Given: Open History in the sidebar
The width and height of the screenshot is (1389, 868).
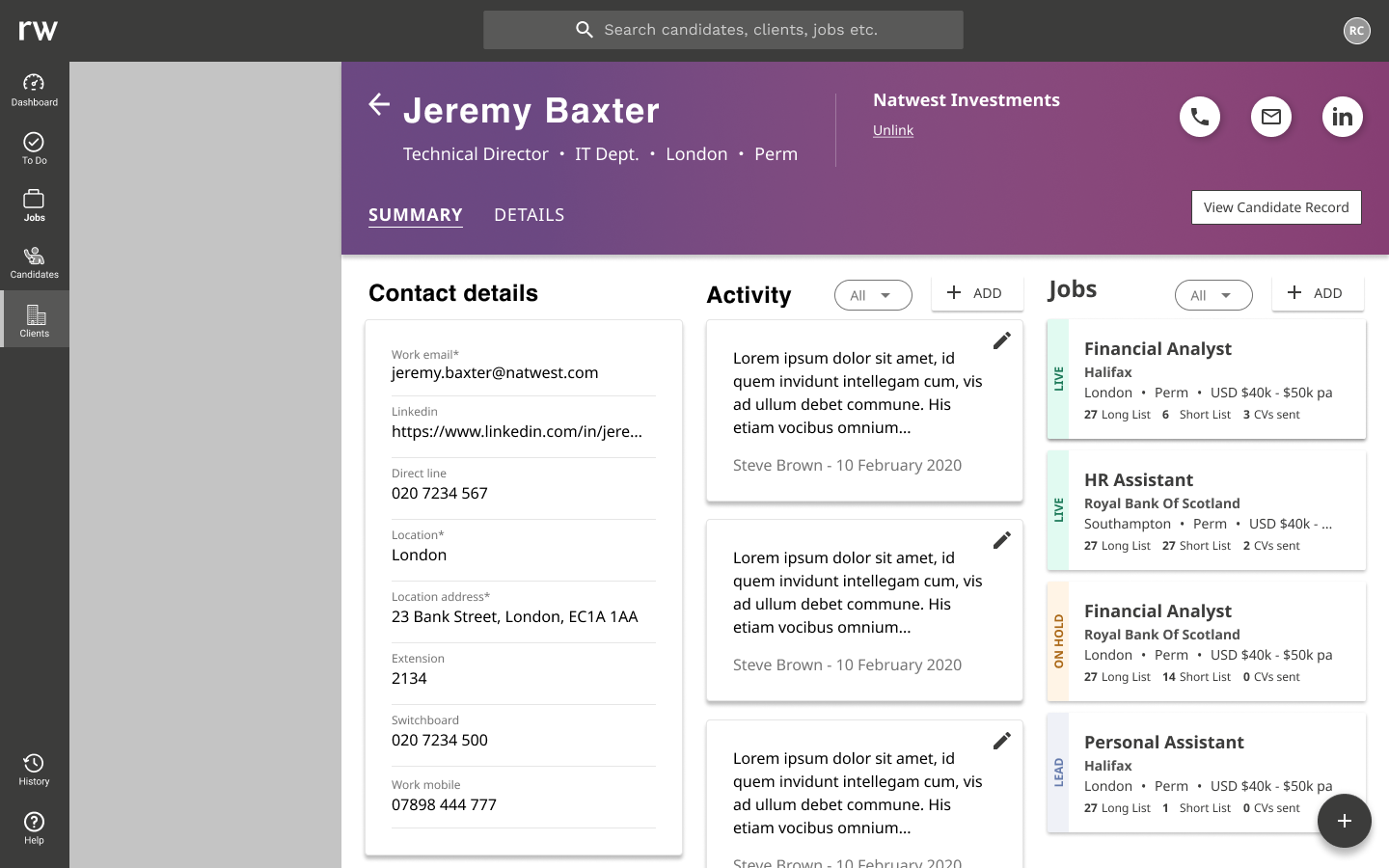Looking at the screenshot, I should click(x=34, y=770).
